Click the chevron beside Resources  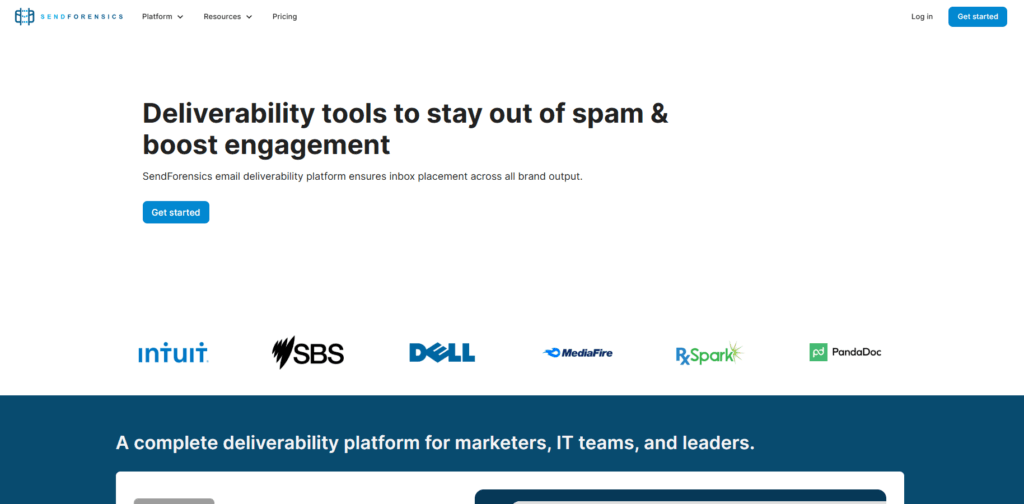coord(249,17)
